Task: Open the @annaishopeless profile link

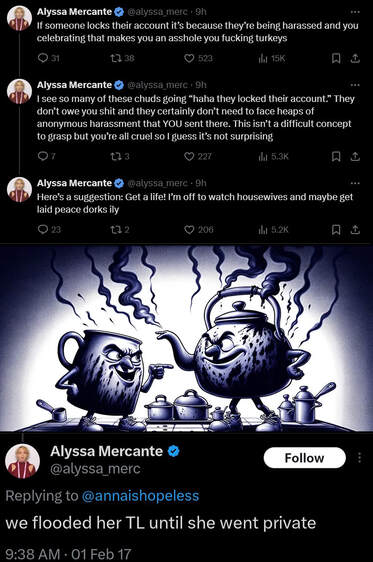Action: pyautogui.click(x=140, y=496)
